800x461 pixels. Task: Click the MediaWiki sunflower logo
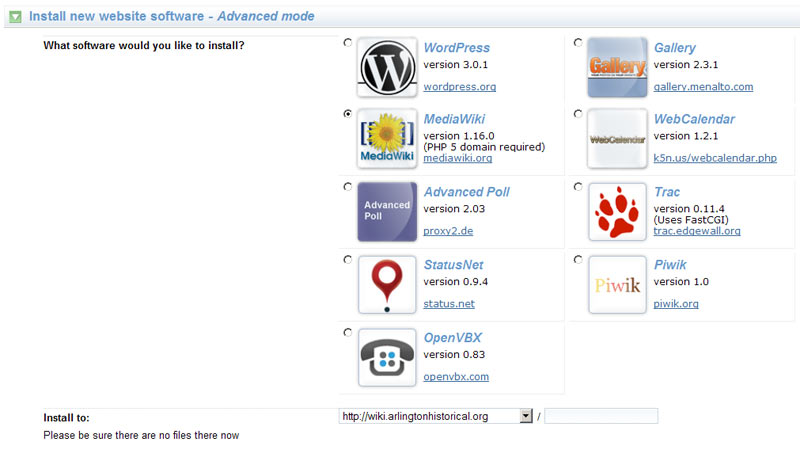tap(387, 138)
